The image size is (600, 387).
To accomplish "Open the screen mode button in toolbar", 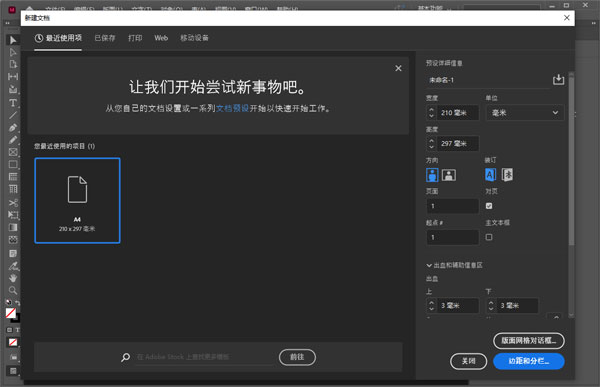I will (x=13, y=371).
